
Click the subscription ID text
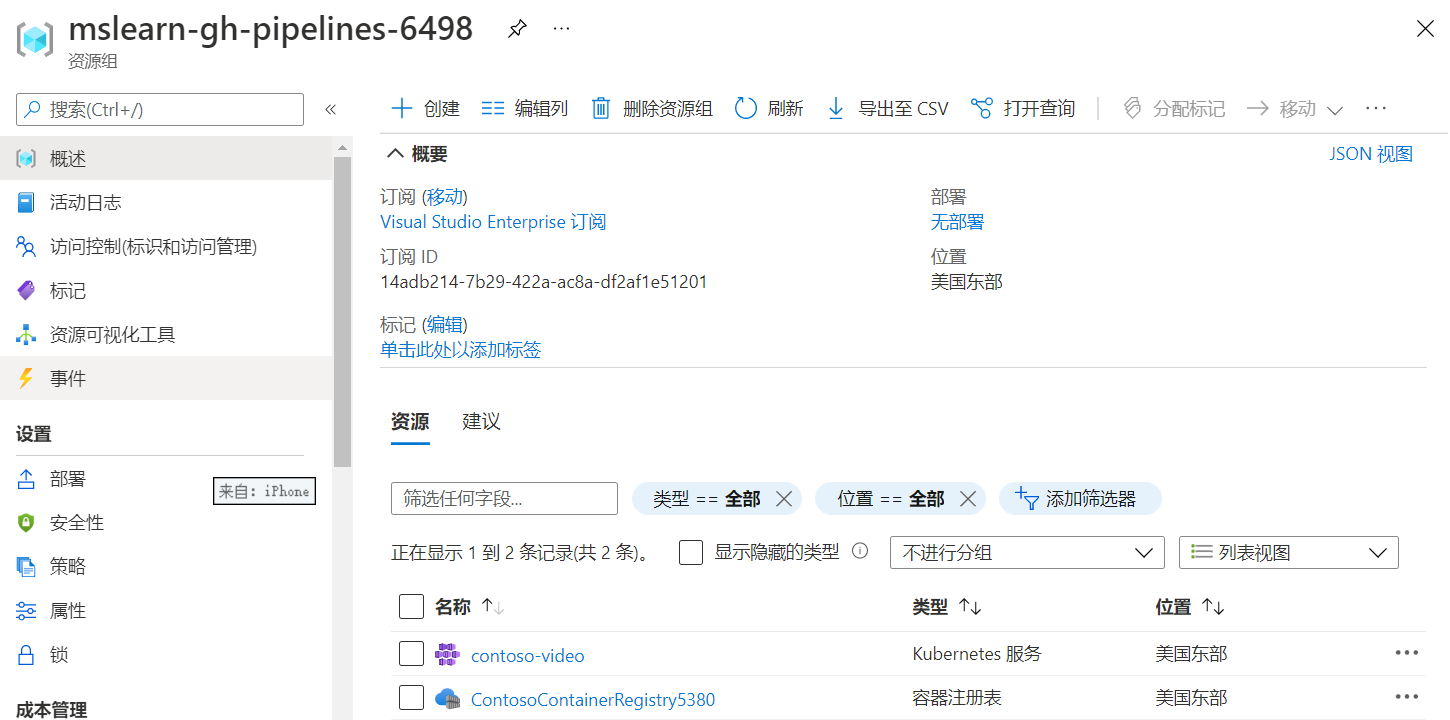point(543,282)
